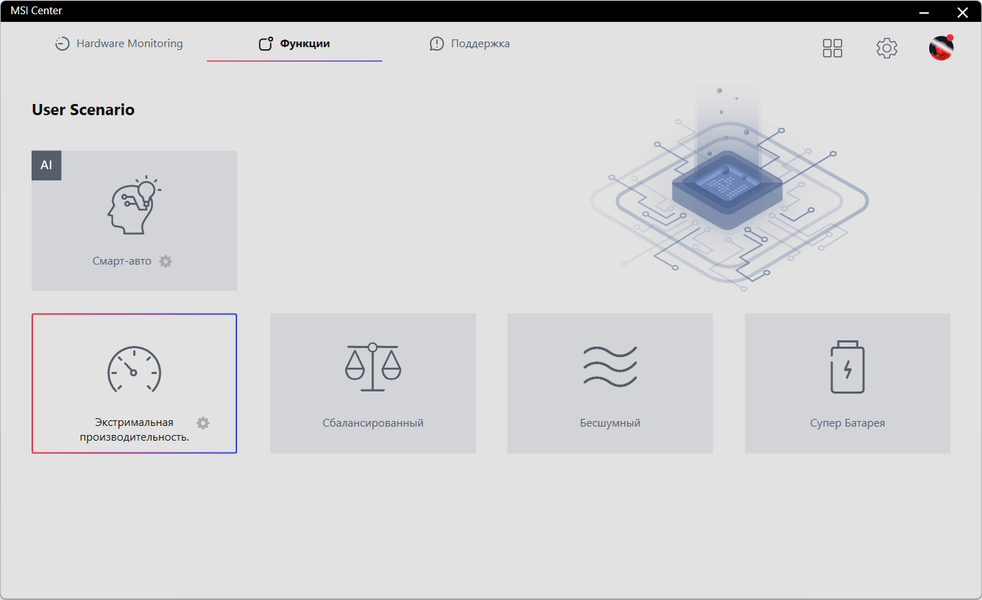Click the User Scenario heading
Viewport: 982px width, 600px height.
click(83, 110)
